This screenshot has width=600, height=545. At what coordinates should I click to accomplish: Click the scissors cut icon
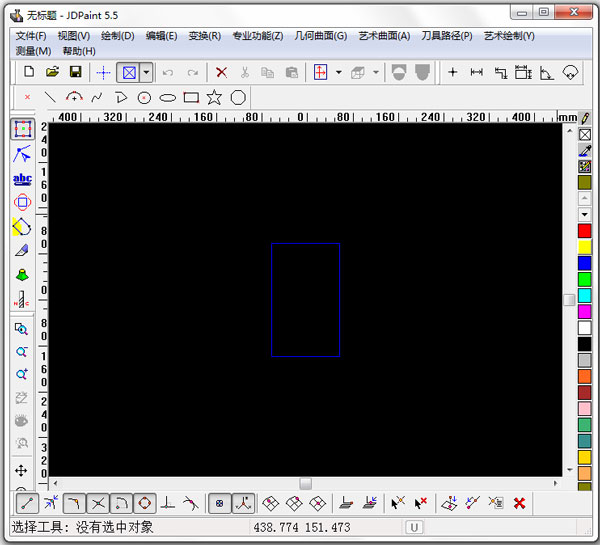(245, 72)
